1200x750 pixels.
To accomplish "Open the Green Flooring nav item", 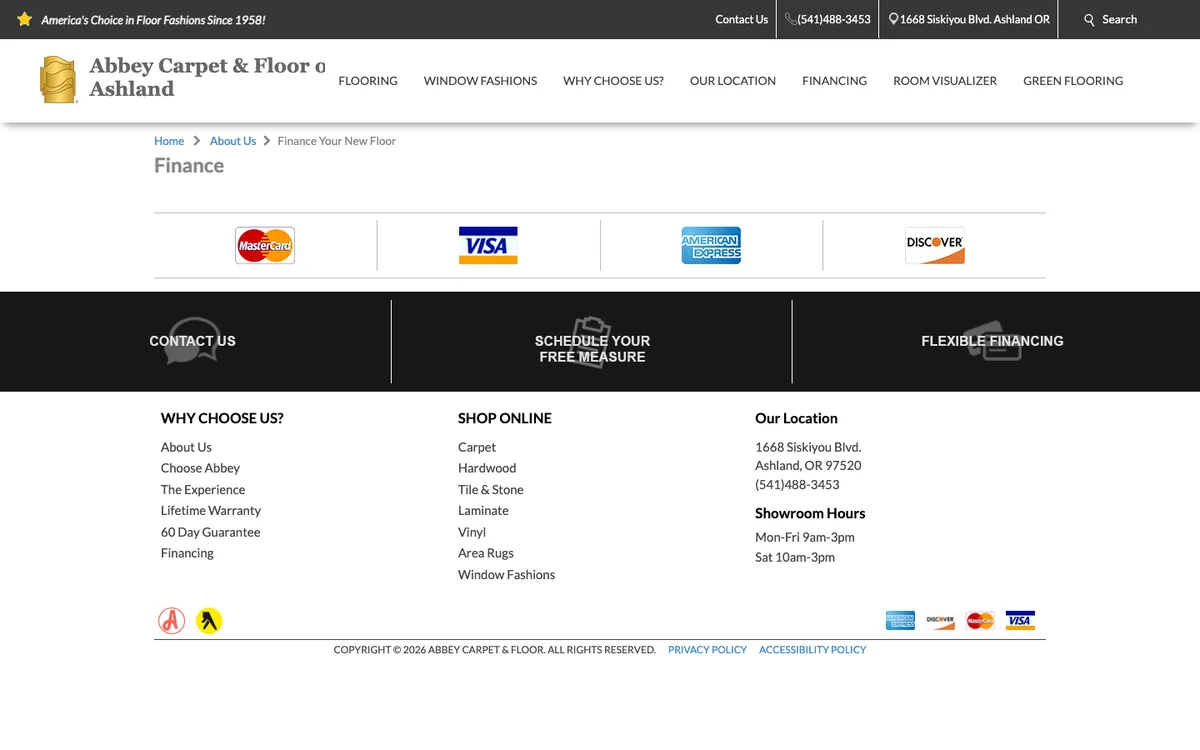I will pyautogui.click(x=1073, y=81).
